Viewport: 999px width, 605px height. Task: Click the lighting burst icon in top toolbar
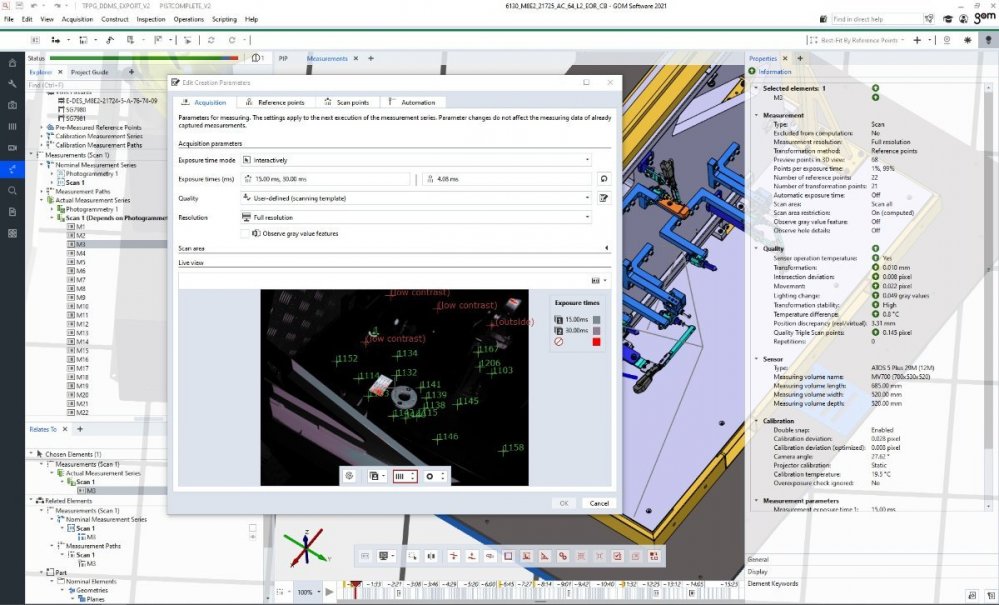point(967,39)
